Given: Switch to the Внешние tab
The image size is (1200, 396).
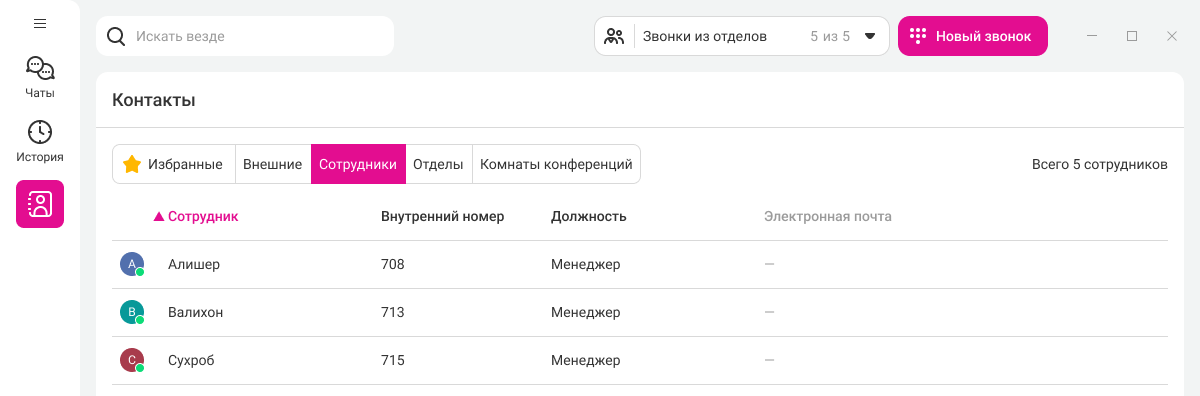Looking at the screenshot, I should (273, 164).
